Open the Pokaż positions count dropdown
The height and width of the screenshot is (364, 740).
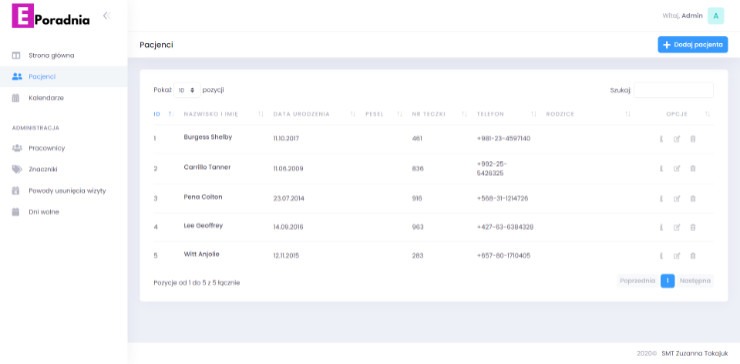[x=187, y=90]
